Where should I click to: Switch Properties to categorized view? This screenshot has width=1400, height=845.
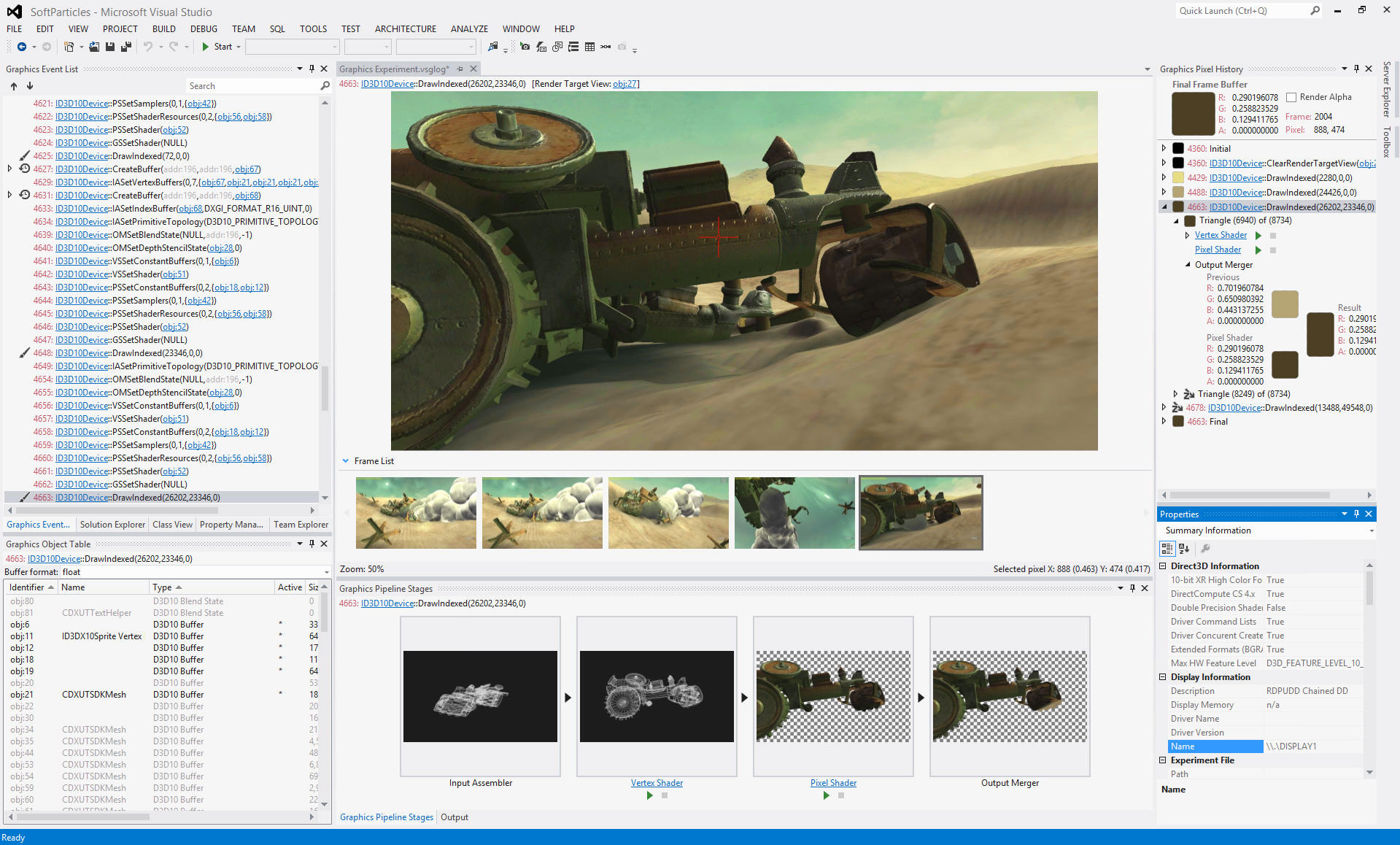pyautogui.click(x=1167, y=549)
